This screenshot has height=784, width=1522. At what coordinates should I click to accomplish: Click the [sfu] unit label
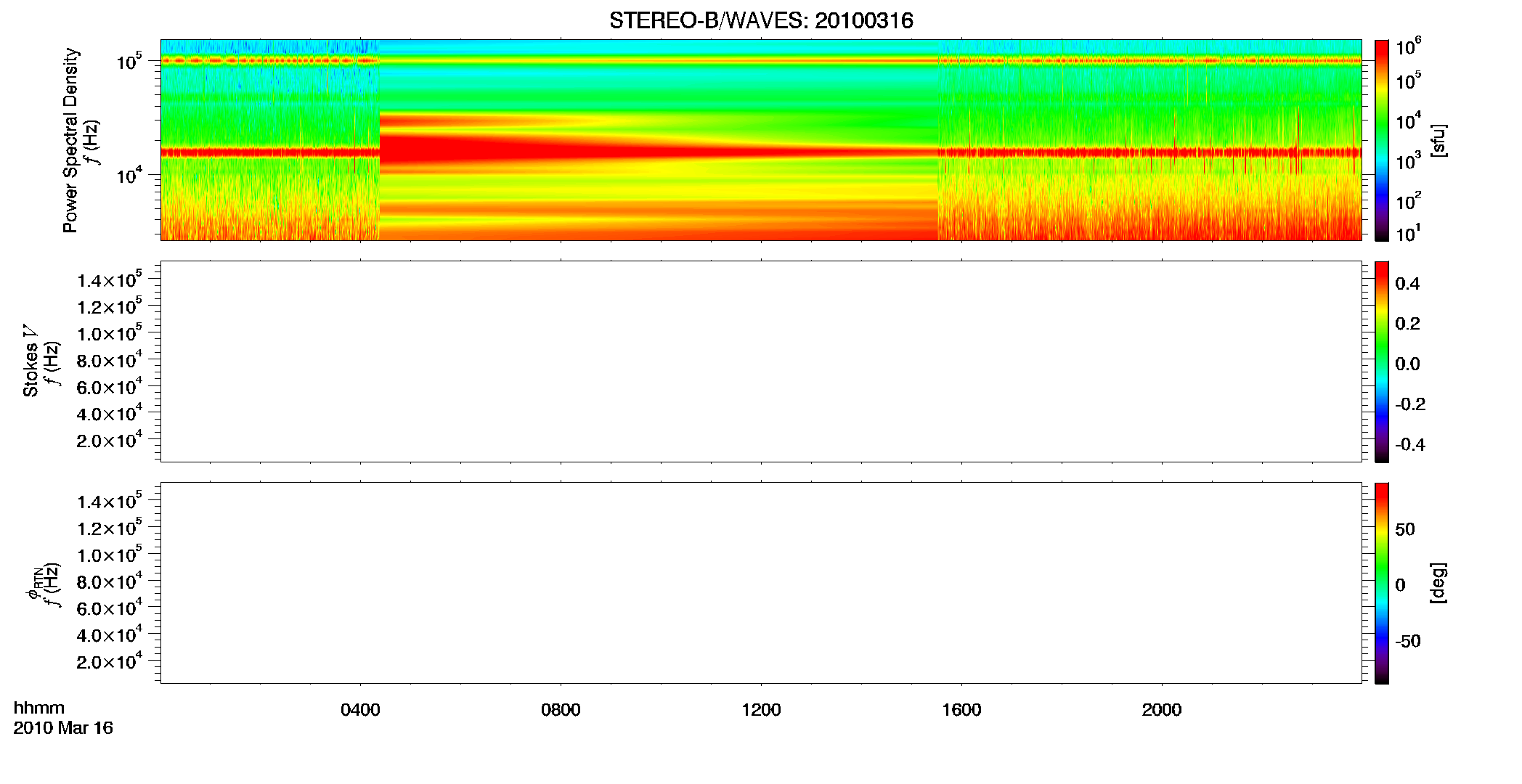[x=1438, y=140]
